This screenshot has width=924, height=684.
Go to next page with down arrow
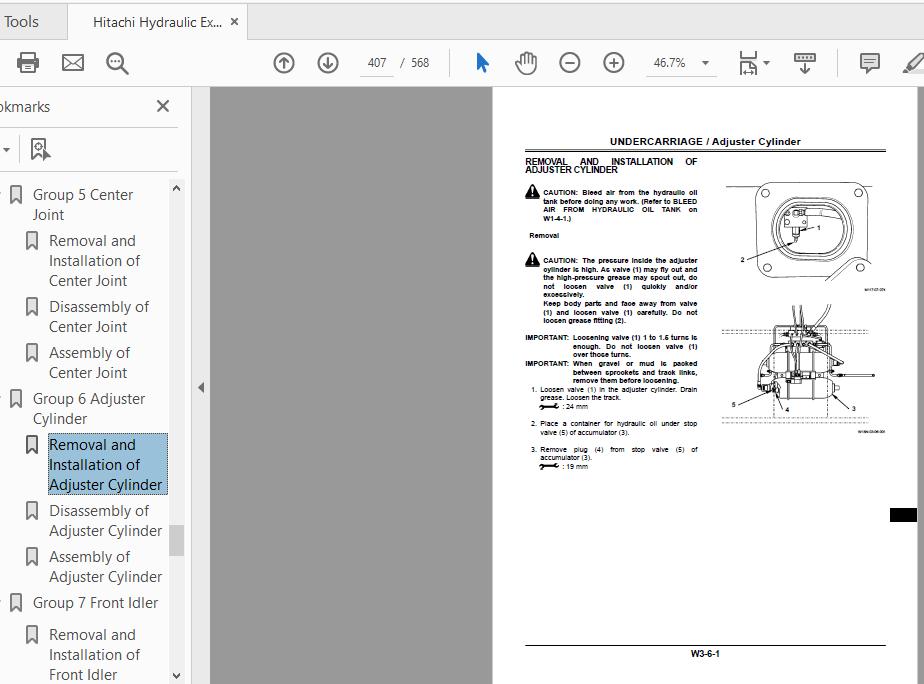point(327,62)
